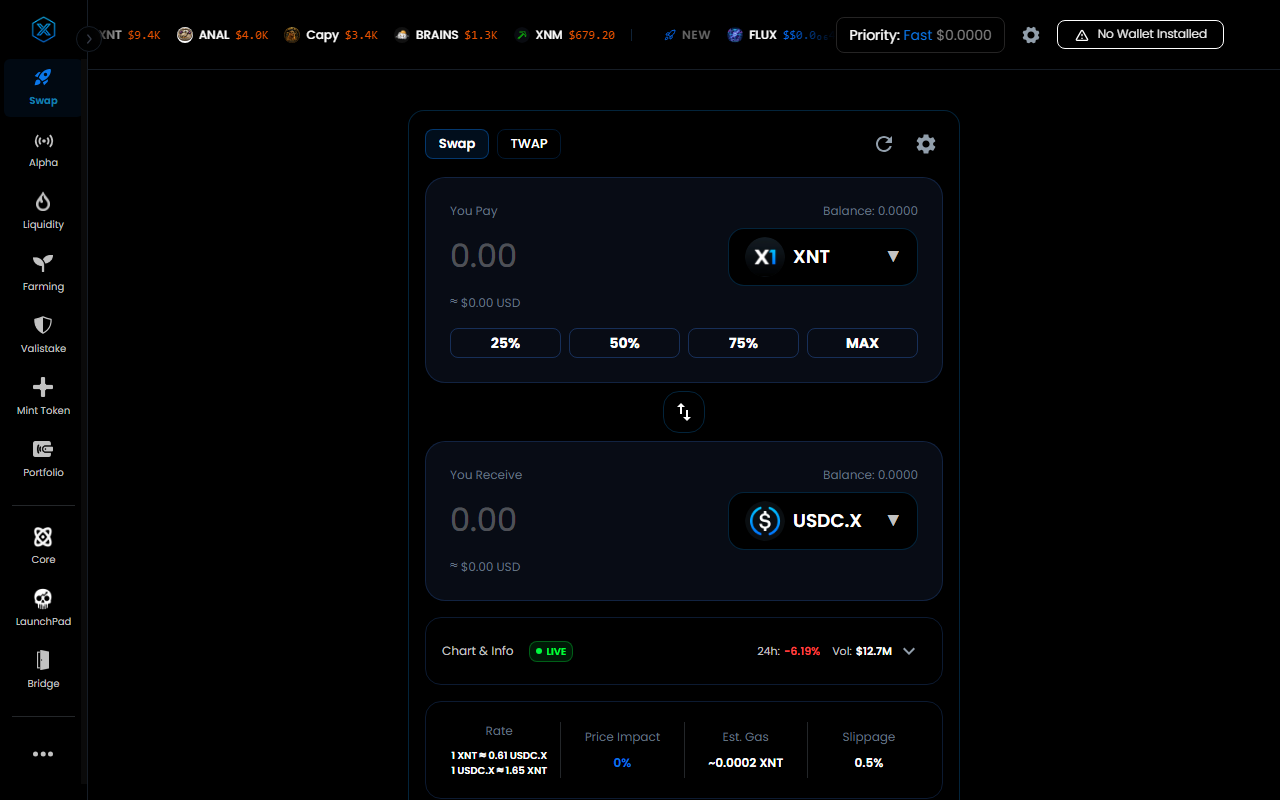Open the Bridge page
The image size is (1280, 800).
(x=43, y=670)
